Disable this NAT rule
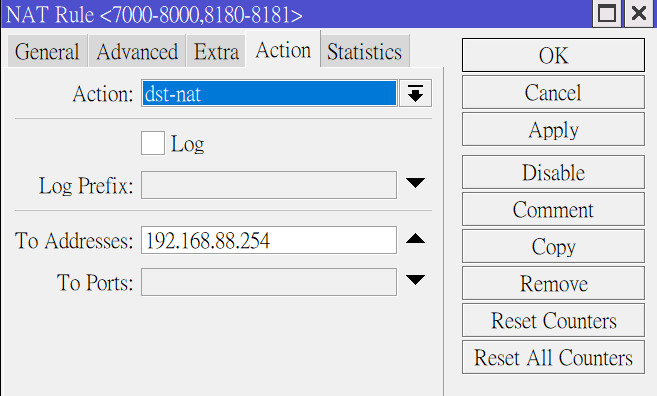This screenshot has width=657, height=396. [x=554, y=172]
